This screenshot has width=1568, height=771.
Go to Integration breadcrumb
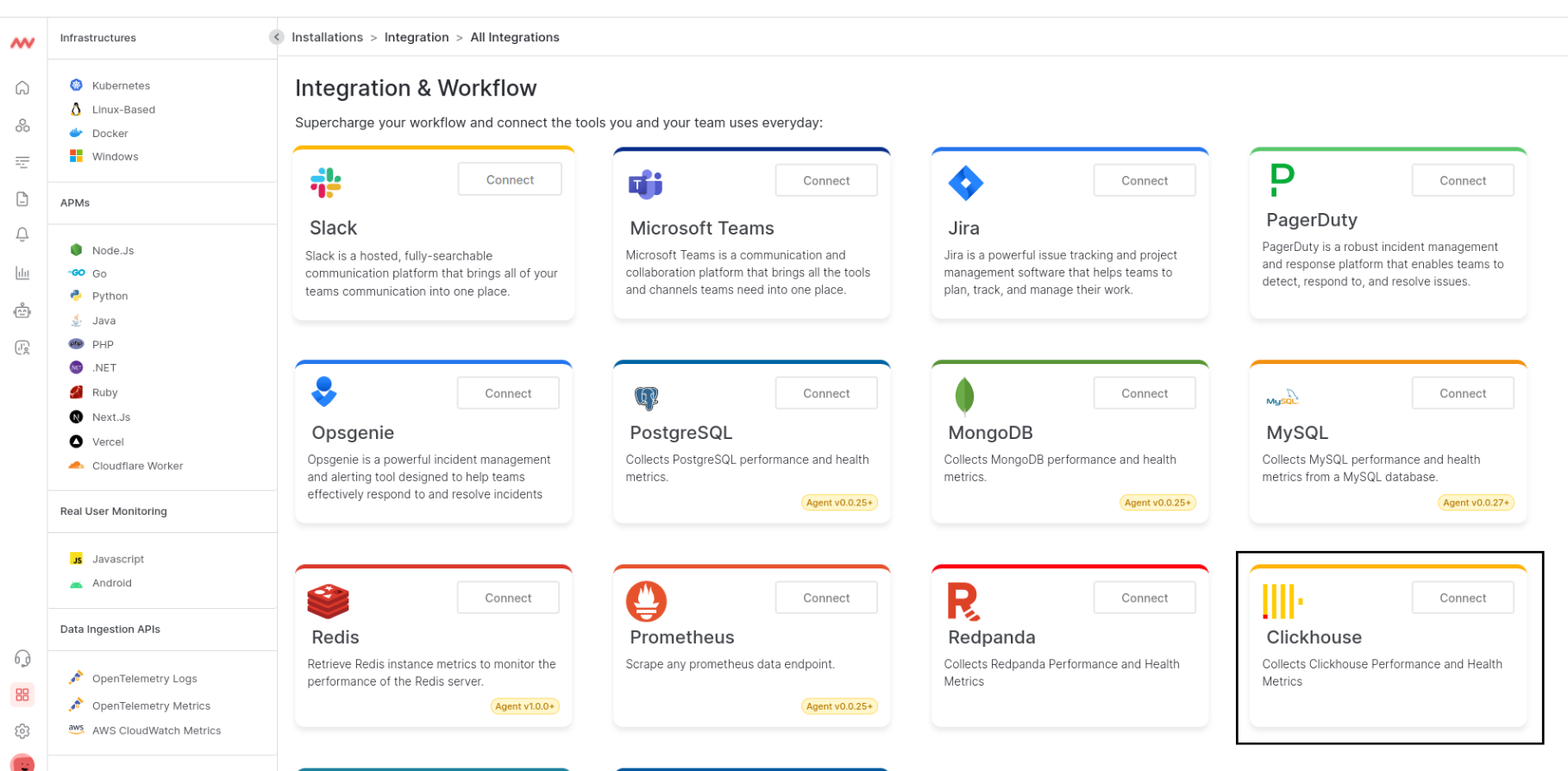coord(417,37)
